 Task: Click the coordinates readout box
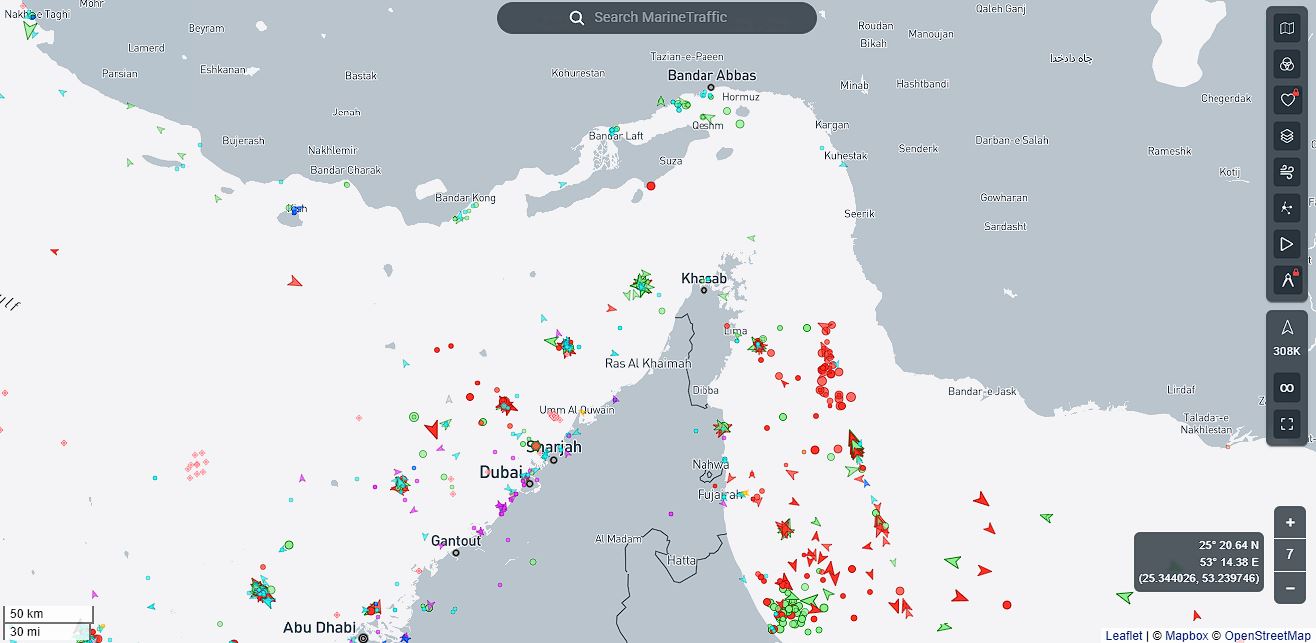point(1199,562)
